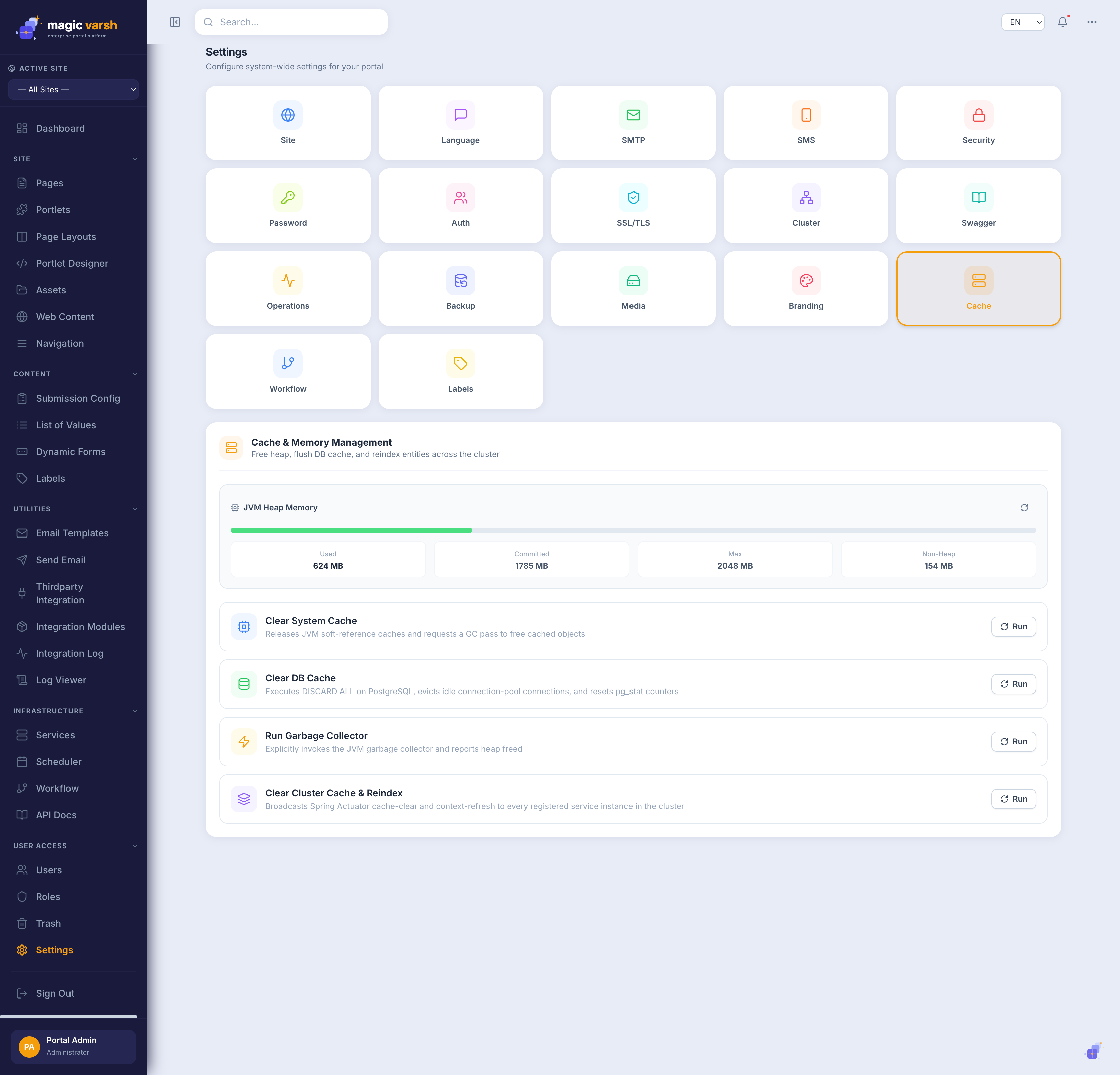Open the SSL/TLS settings card

(x=633, y=206)
